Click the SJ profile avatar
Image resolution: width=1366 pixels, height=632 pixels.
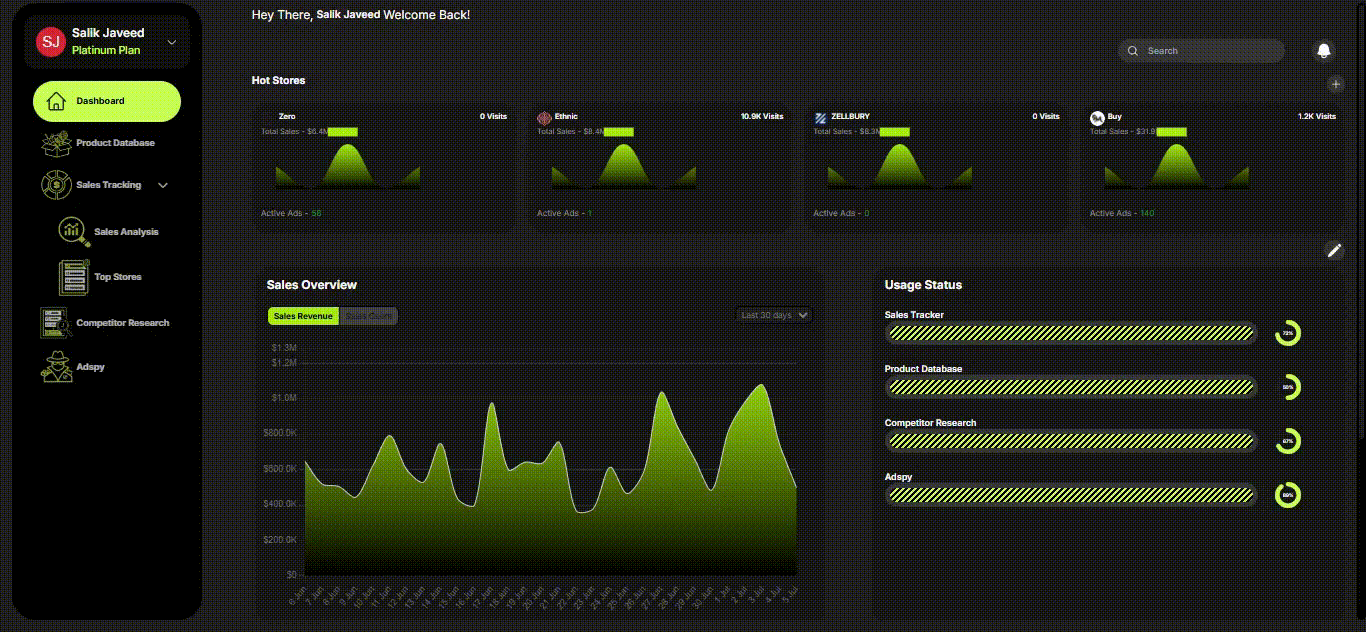point(50,42)
